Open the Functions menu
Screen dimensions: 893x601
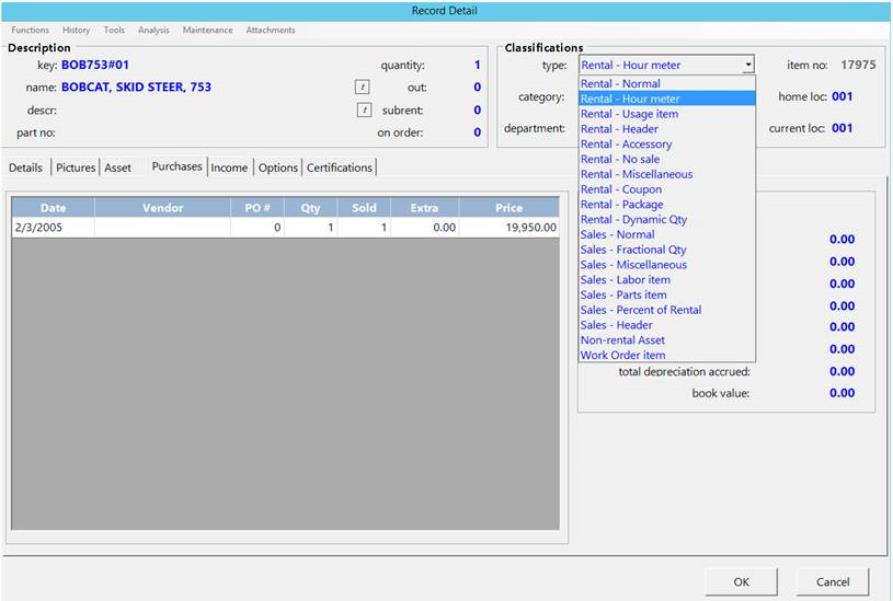(30, 30)
